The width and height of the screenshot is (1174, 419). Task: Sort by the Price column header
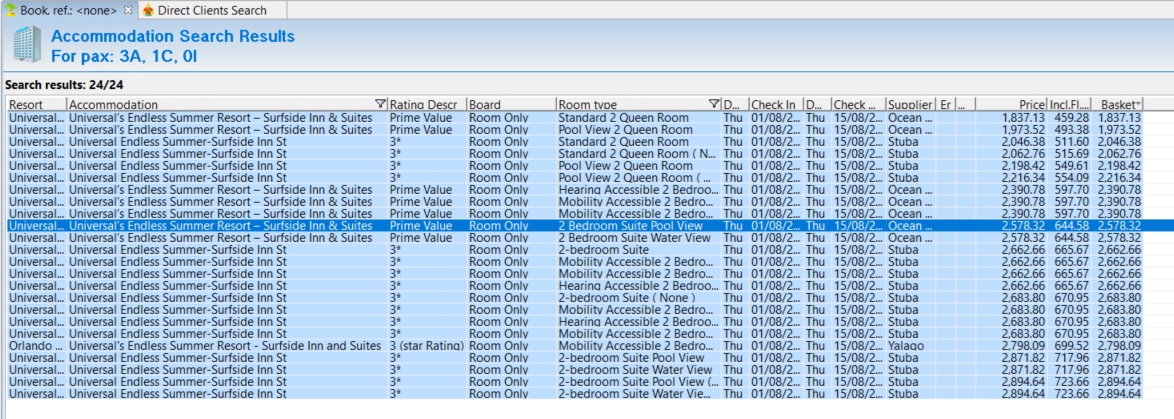(x=1012, y=105)
